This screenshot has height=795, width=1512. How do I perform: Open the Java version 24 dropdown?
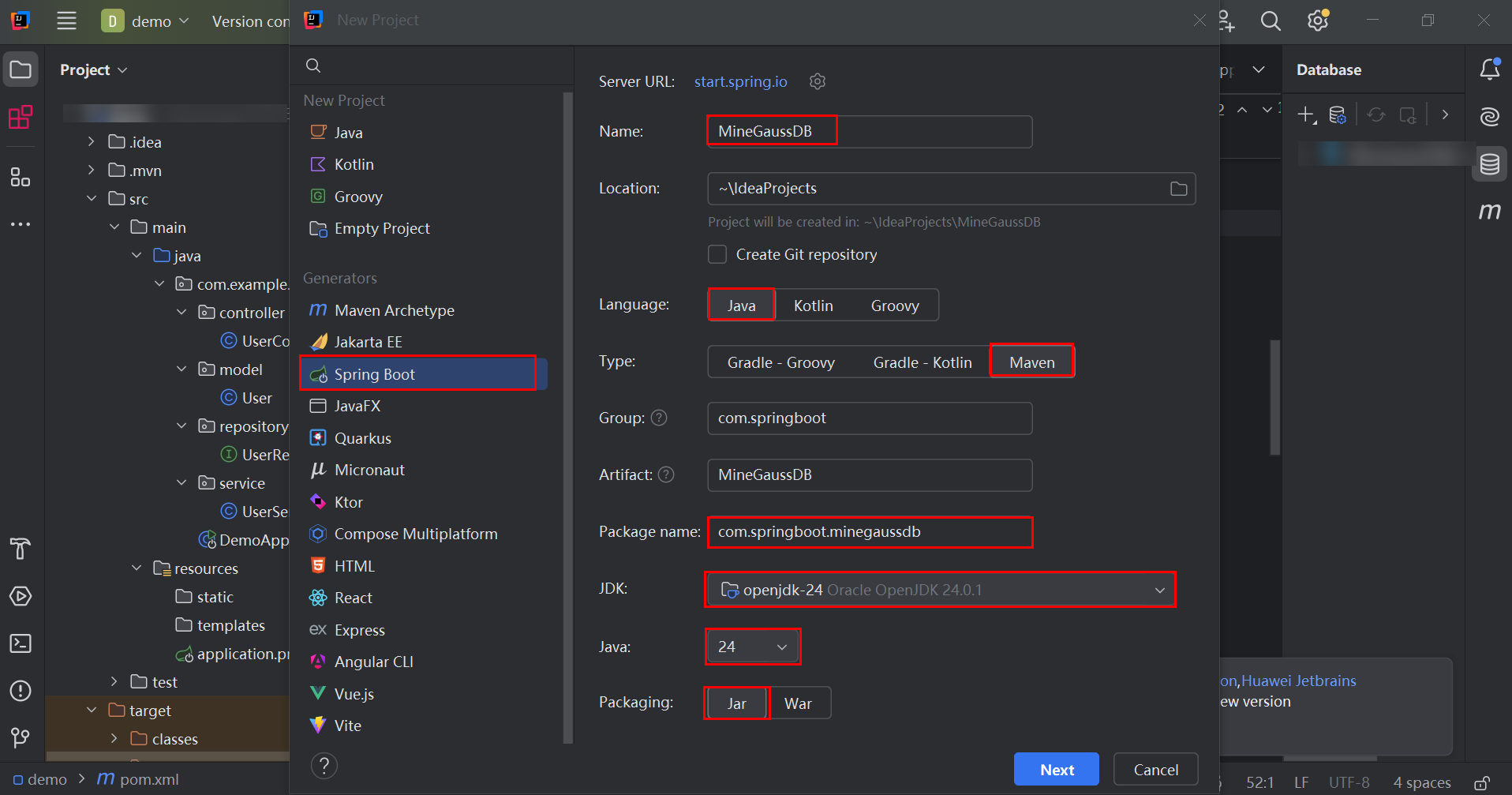(753, 647)
